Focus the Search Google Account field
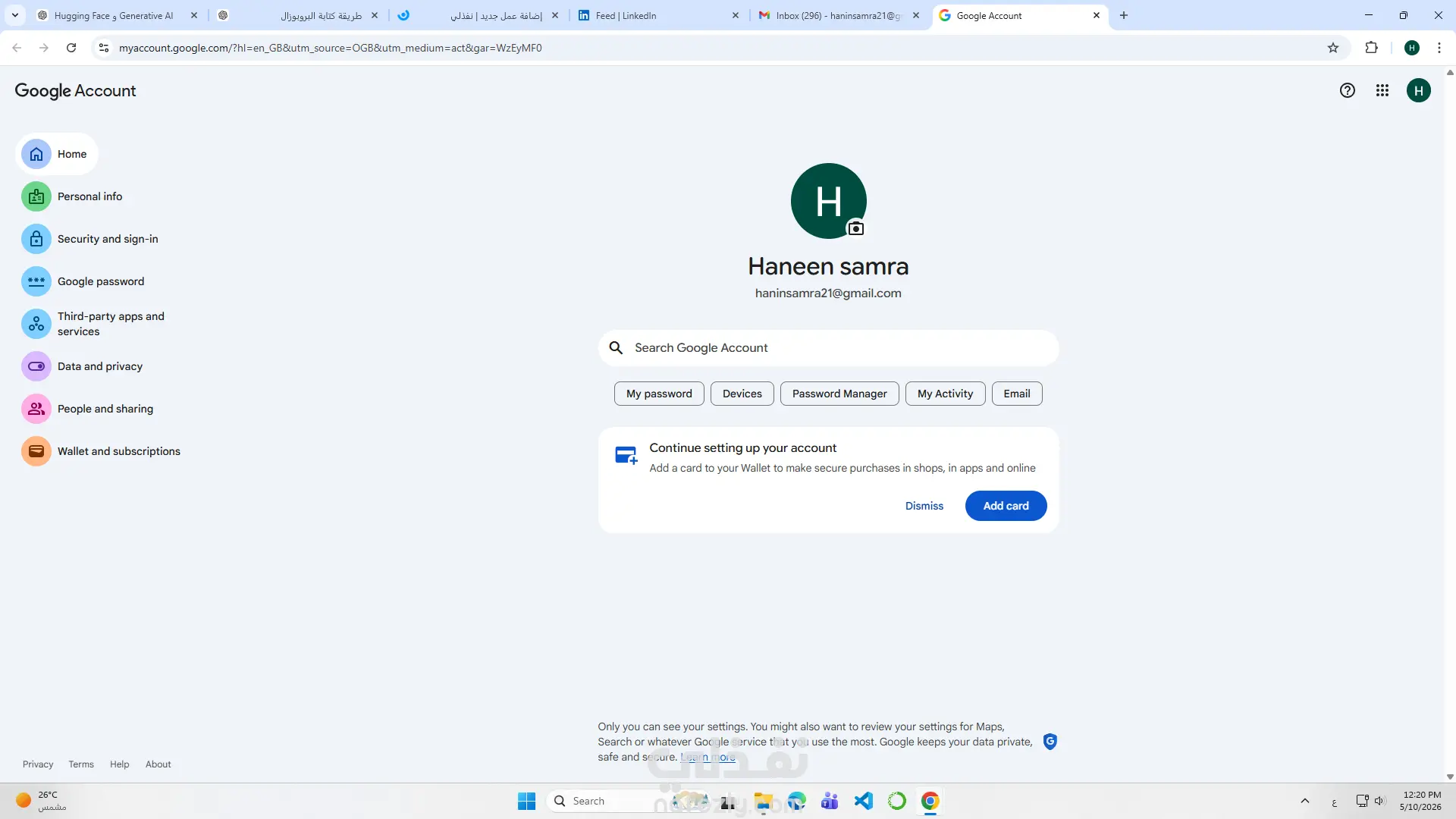This screenshot has width=1456, height=819. tap(828, 348)
